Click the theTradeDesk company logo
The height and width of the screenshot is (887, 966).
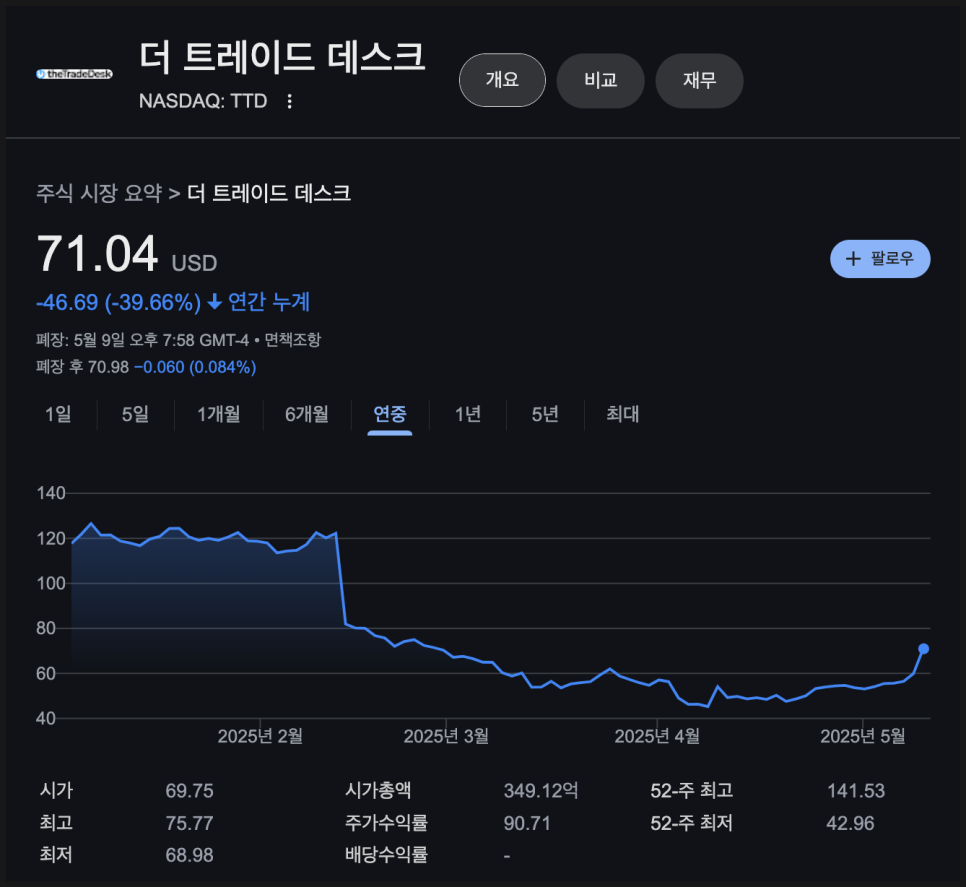[74, 74]
